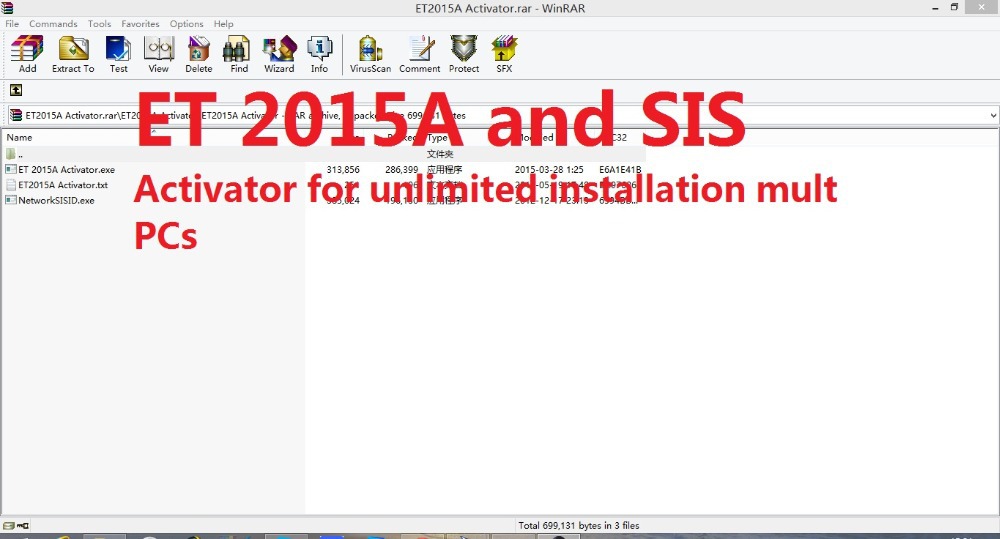Sort by the Type column header

pyautogui.click(x=438, y=137)
